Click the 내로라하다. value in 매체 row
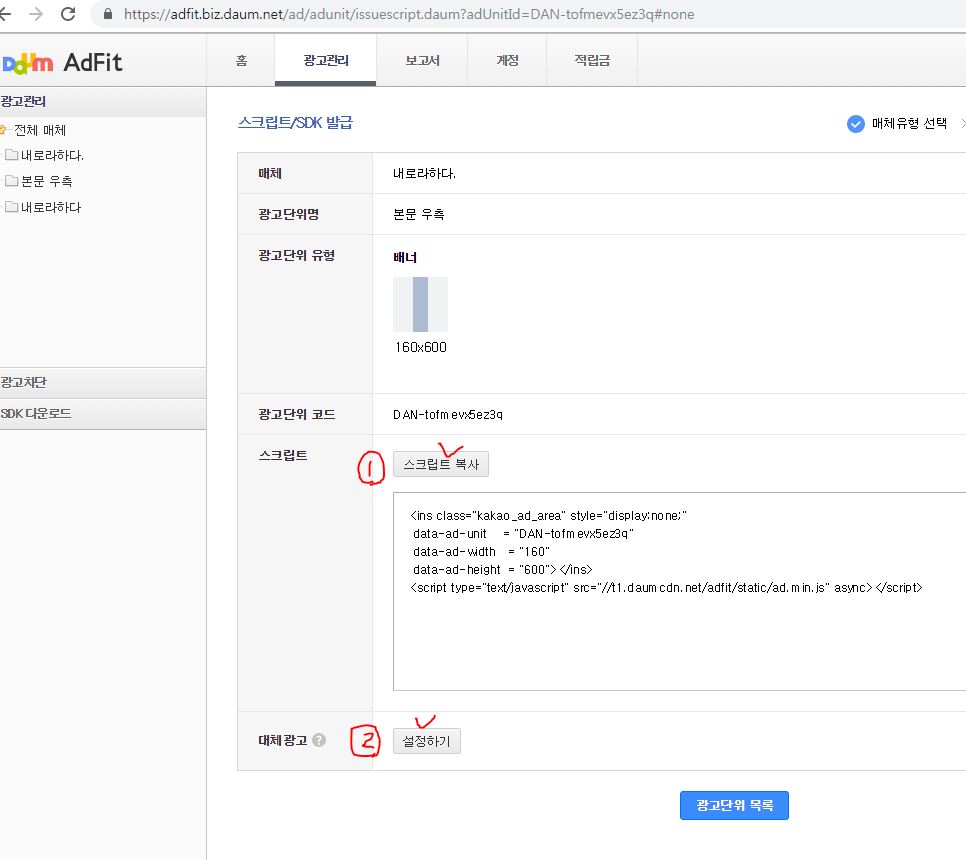This screenshot has height=860, width=966. point(424,174)
